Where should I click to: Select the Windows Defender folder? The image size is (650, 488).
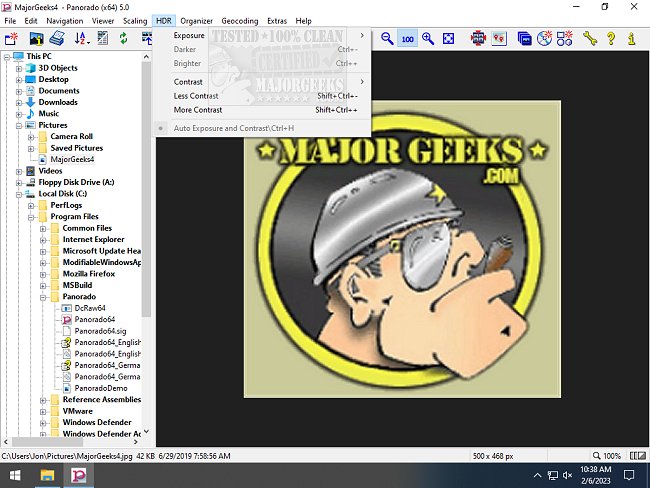point(97,422)
